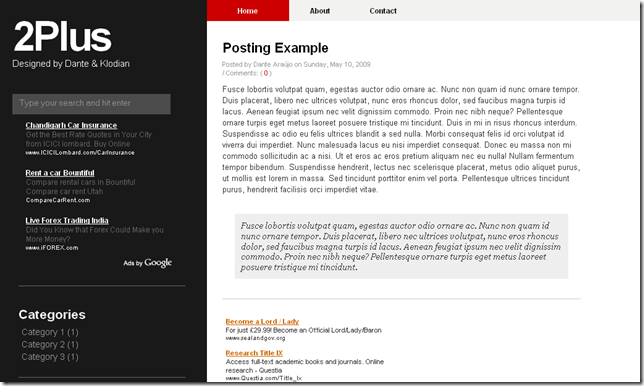Open the Posting Example post title
Image resolution: width=644 pixels, height=386 pixels.
tap(275, 48)
